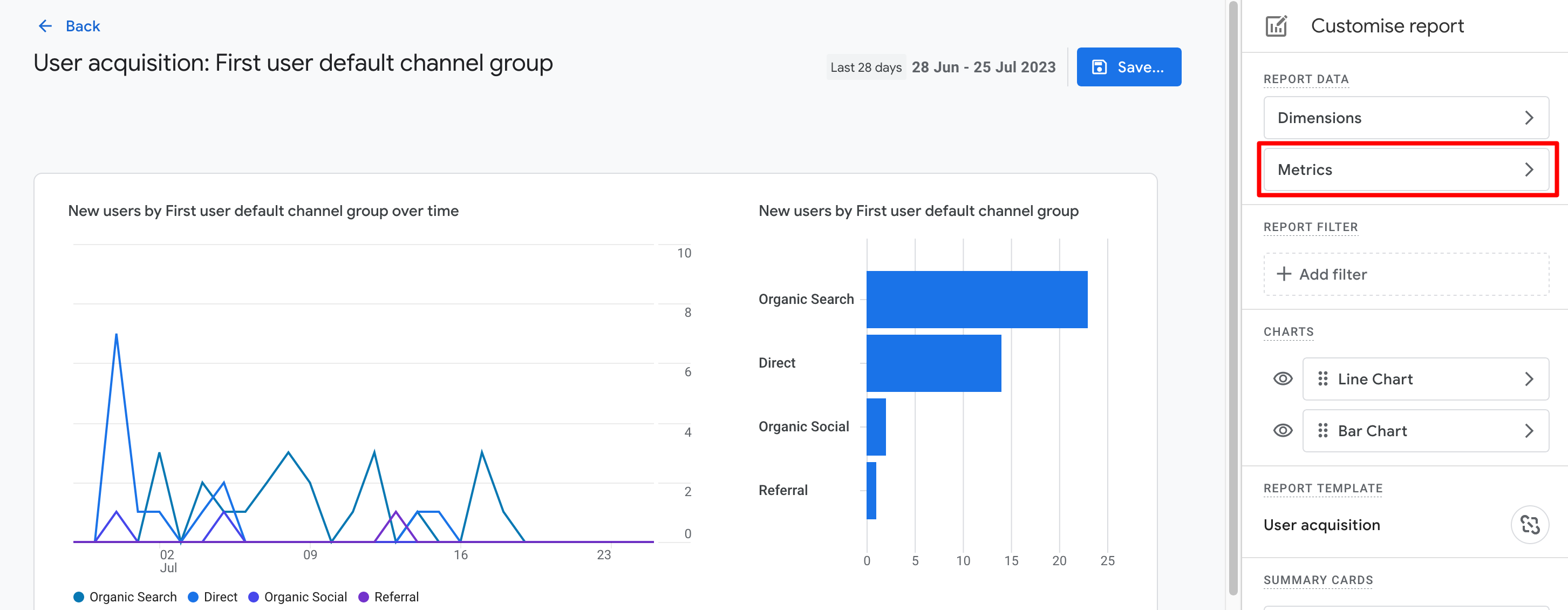
Task: Select the Customise report chart icon
Action: [1277, 25]
